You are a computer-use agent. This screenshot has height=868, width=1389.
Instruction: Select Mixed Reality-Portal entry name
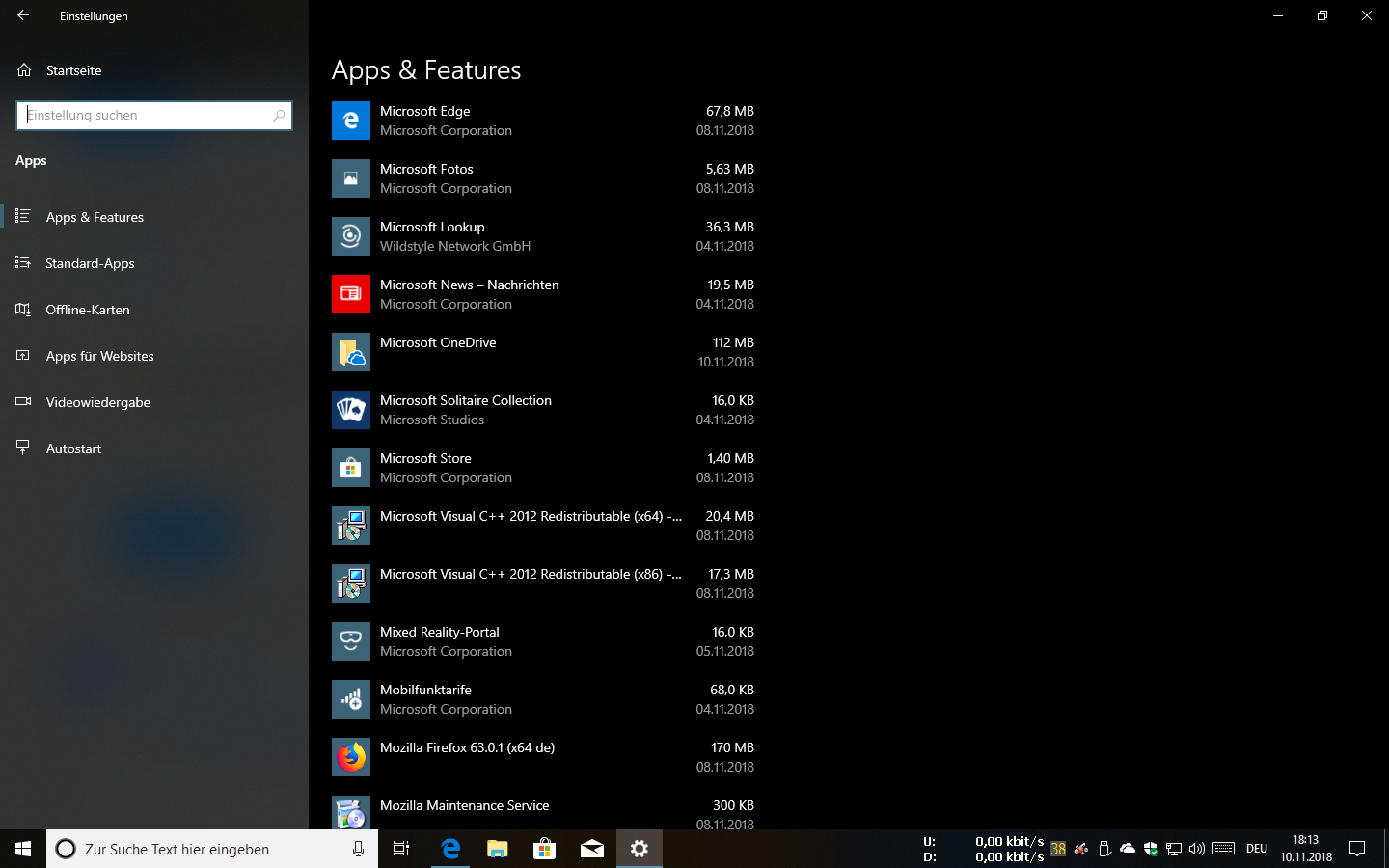[440, 632]
